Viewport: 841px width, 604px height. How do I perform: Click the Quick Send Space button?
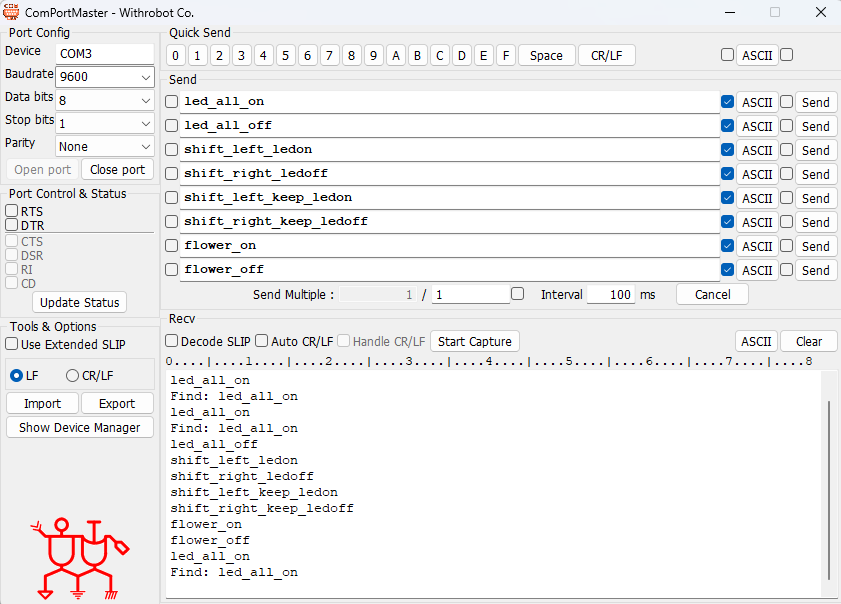(547, 55)
